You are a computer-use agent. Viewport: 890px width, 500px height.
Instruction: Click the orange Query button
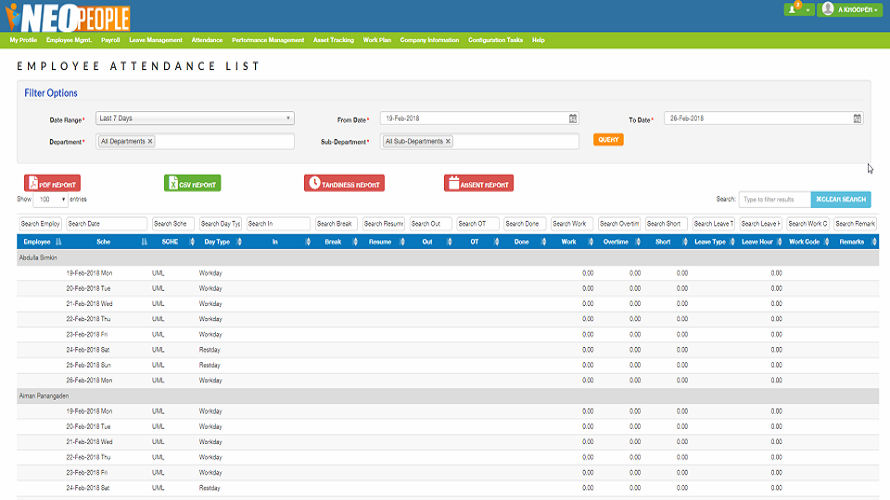pyautogui.click(x=608, y=139)
